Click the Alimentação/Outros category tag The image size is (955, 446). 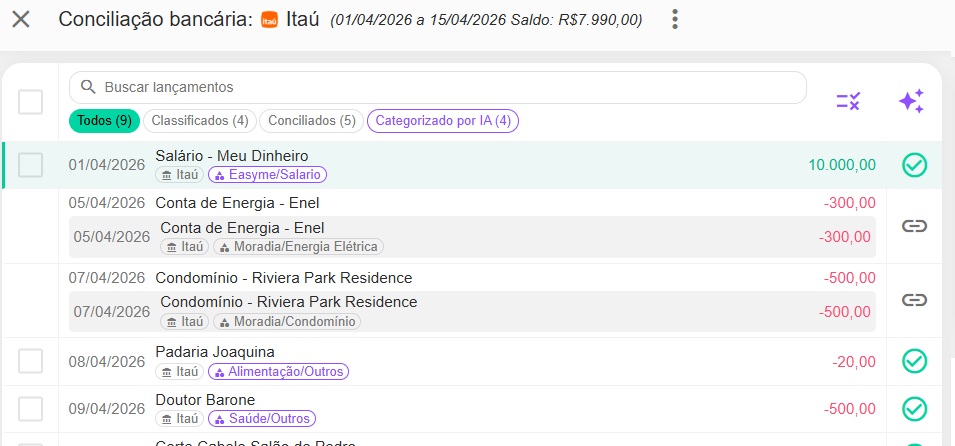(278, 372)
